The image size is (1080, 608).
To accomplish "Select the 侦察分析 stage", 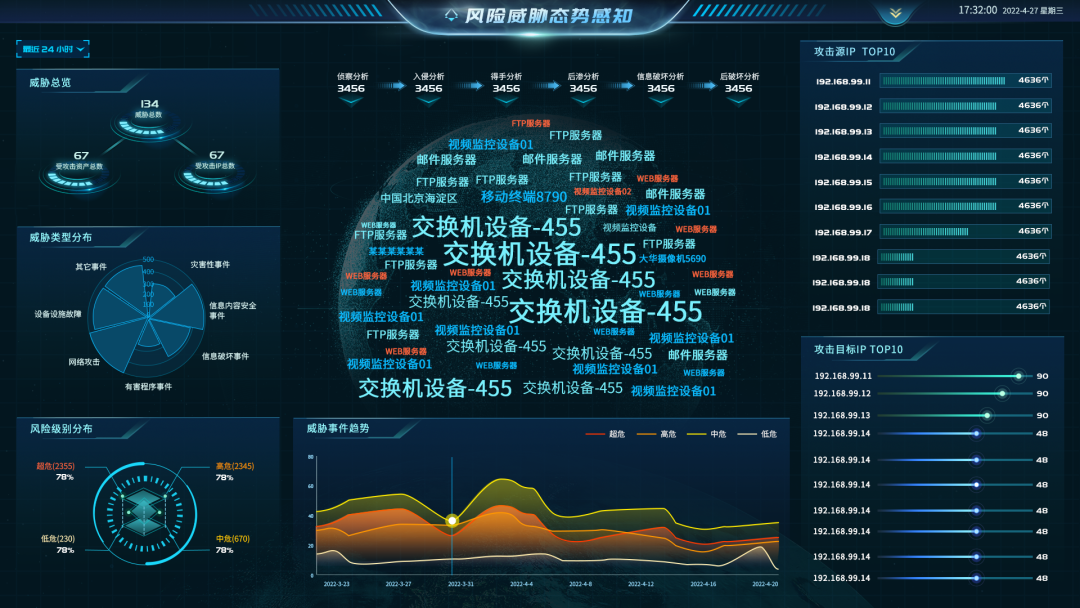I will pyautogui.click(x=351, y=83).
